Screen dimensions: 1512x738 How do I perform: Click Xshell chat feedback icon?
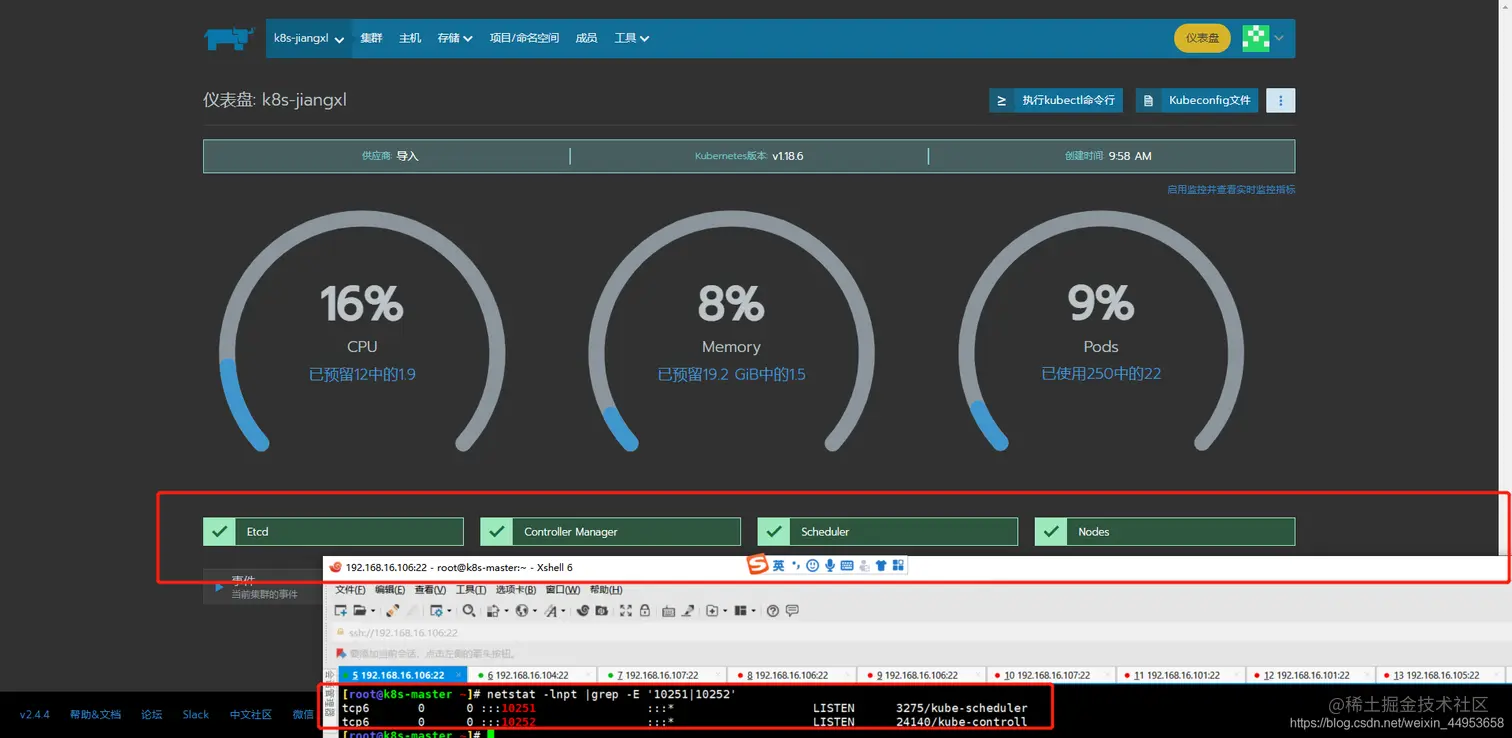(792, 610)
